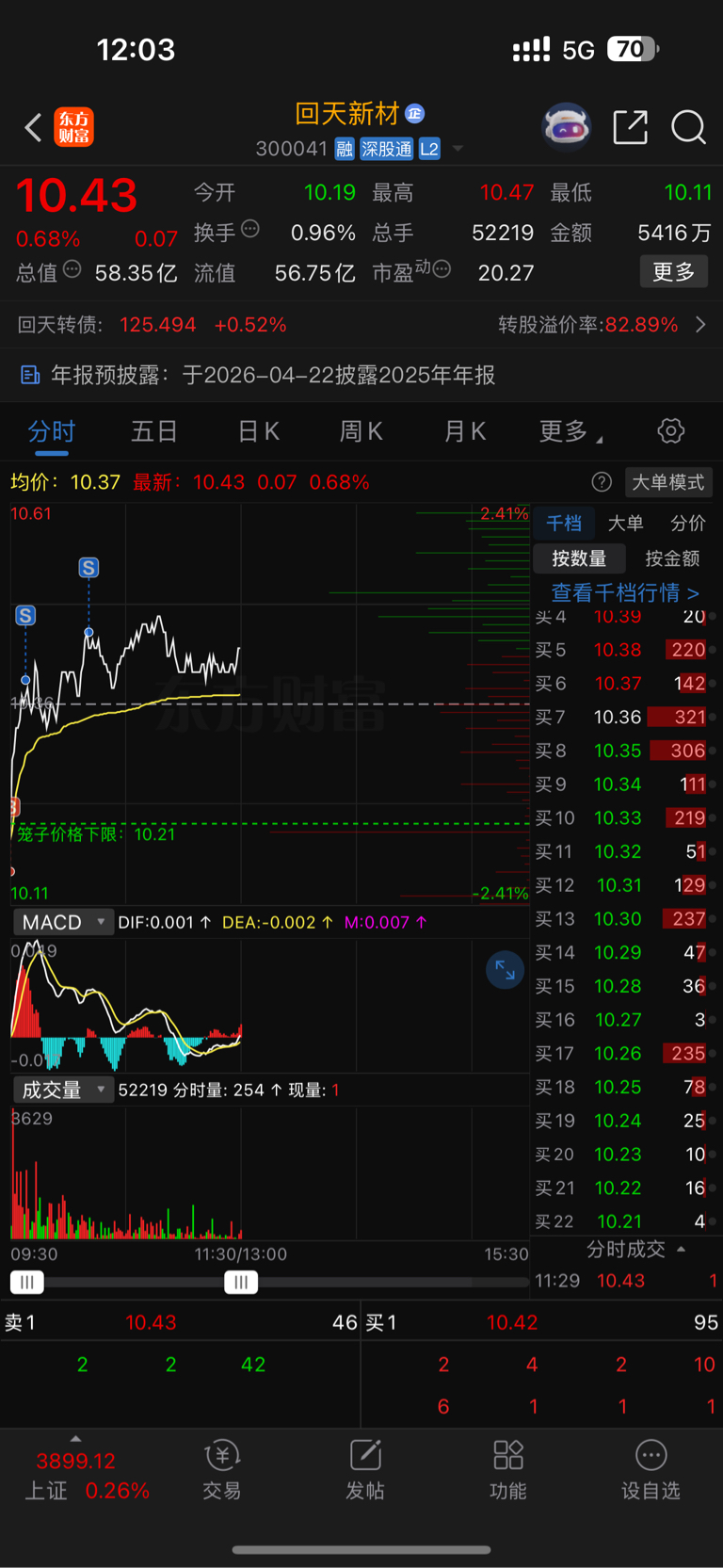Tap the 更多 quote details button
The width and height of the screenshot is (723, 1568).
(674, 271)
